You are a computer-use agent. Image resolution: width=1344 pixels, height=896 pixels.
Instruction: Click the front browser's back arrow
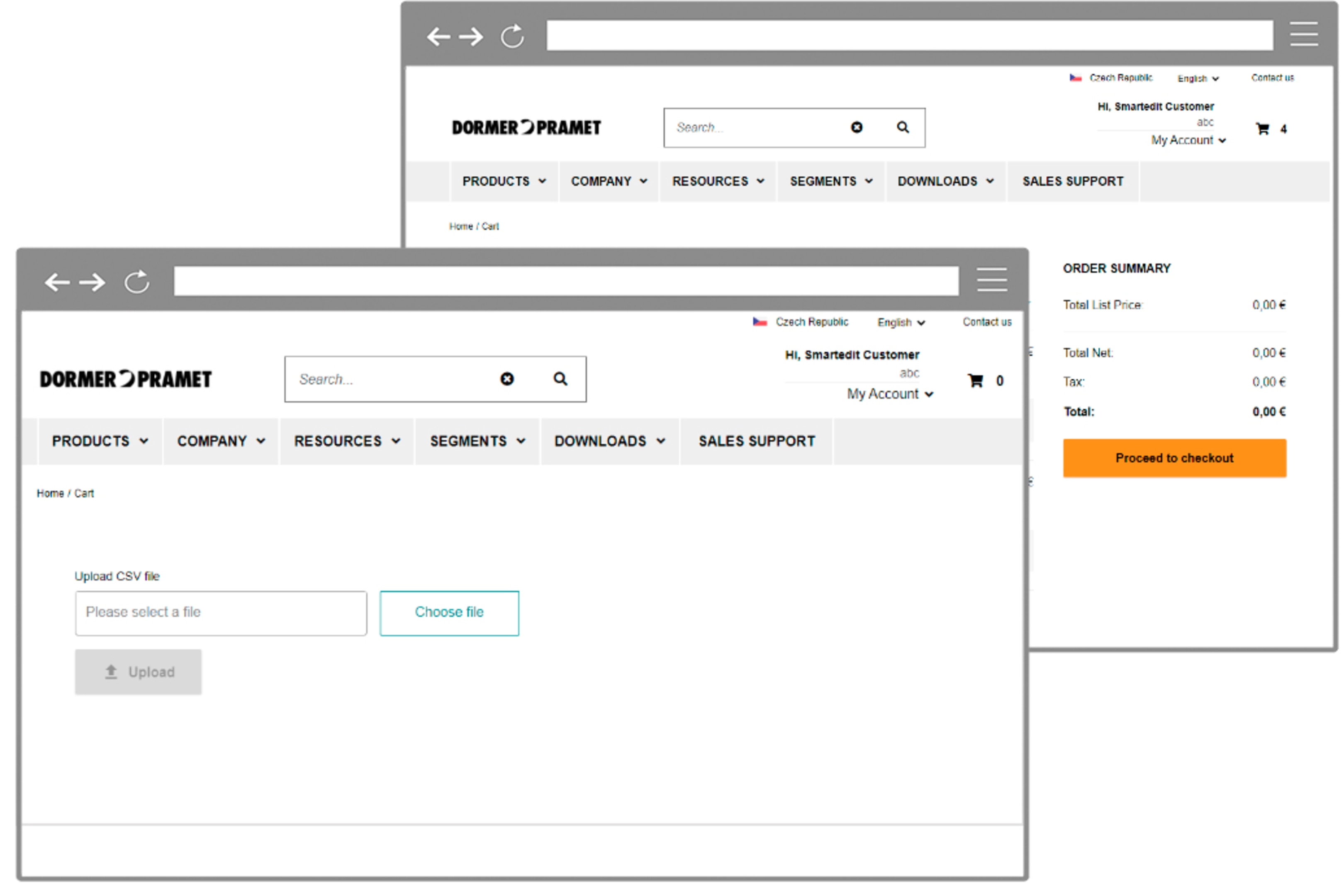pos(57,282)
